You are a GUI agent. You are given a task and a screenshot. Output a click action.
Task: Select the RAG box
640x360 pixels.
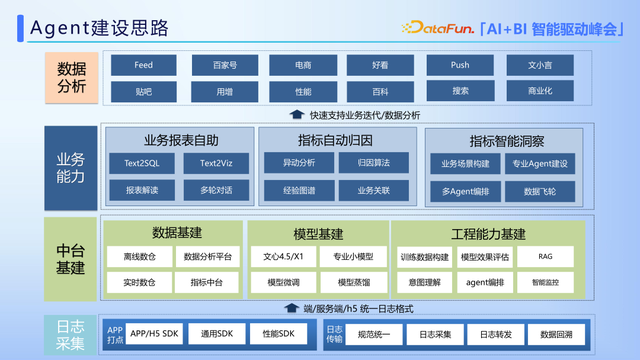tap(545, 257)
